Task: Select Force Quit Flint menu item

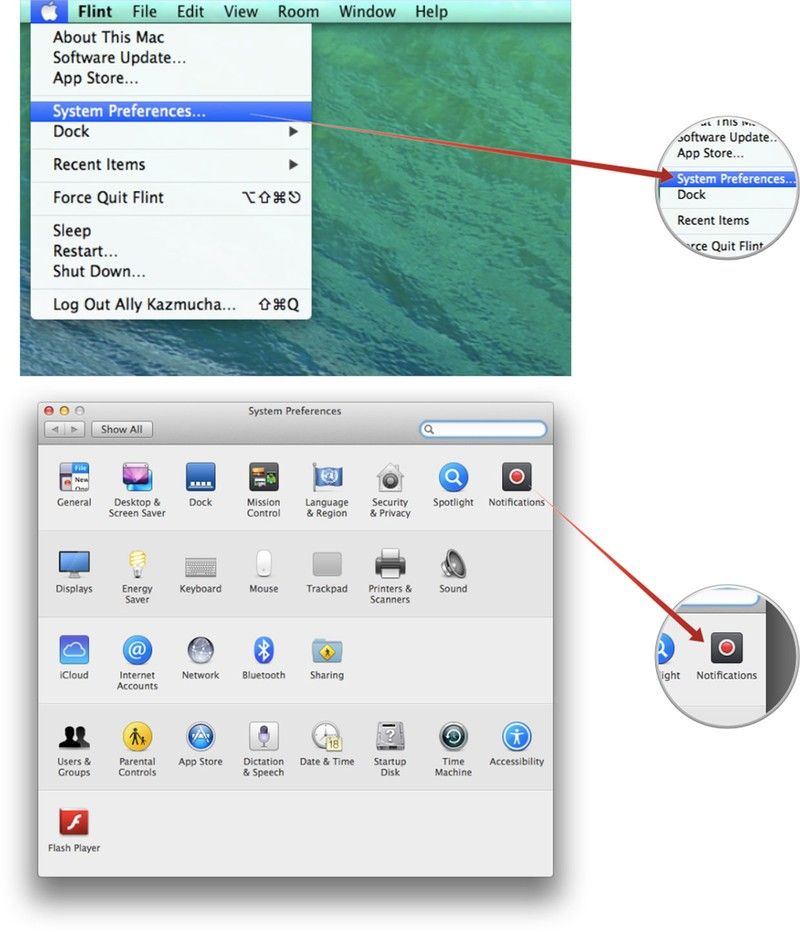Action: click(x=108, y=198)
